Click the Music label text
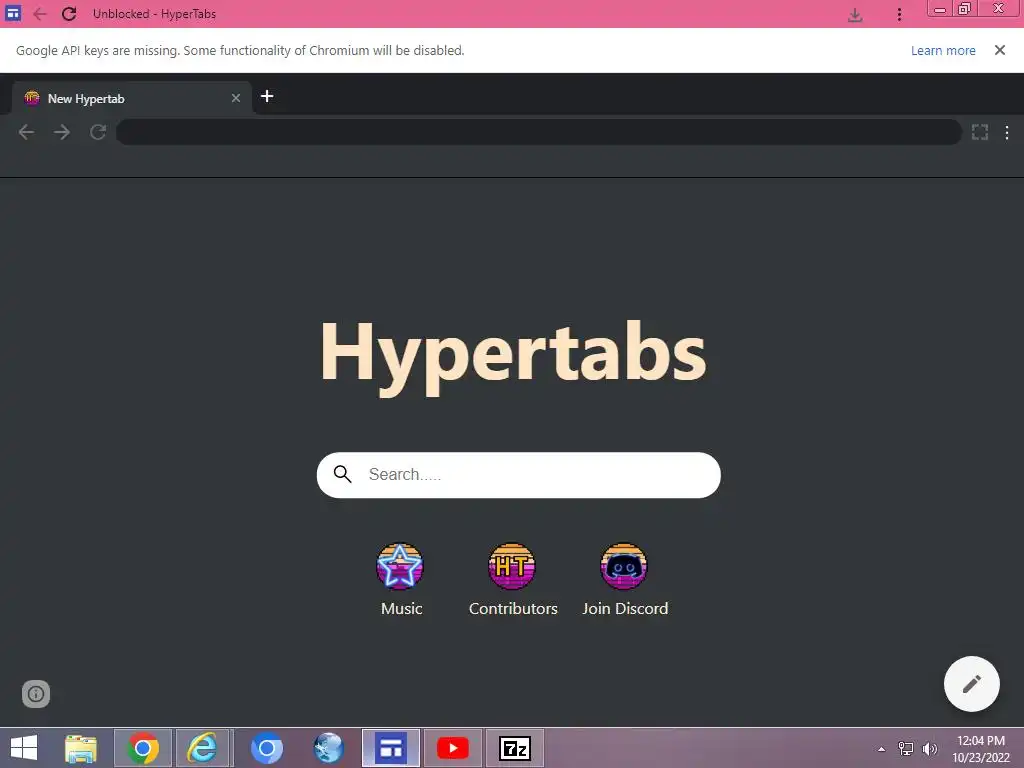Image resolution: width=1024 pixels, height=768 pixels. point(402,609)
